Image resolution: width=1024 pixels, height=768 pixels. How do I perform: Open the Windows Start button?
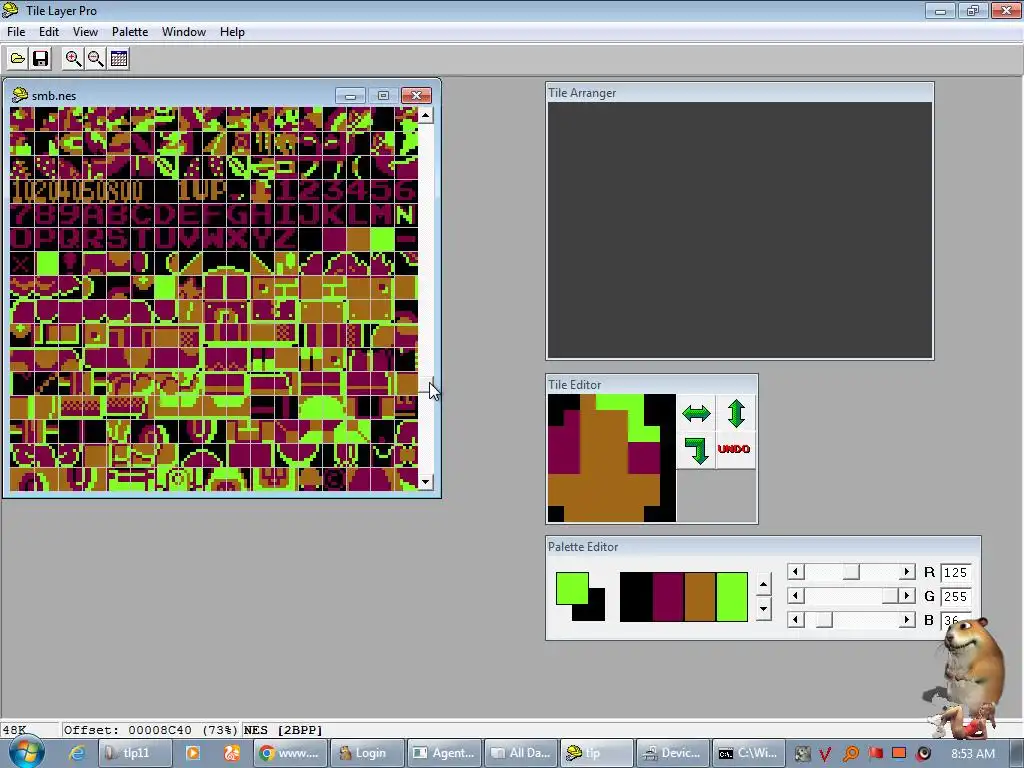coord(25,752)
